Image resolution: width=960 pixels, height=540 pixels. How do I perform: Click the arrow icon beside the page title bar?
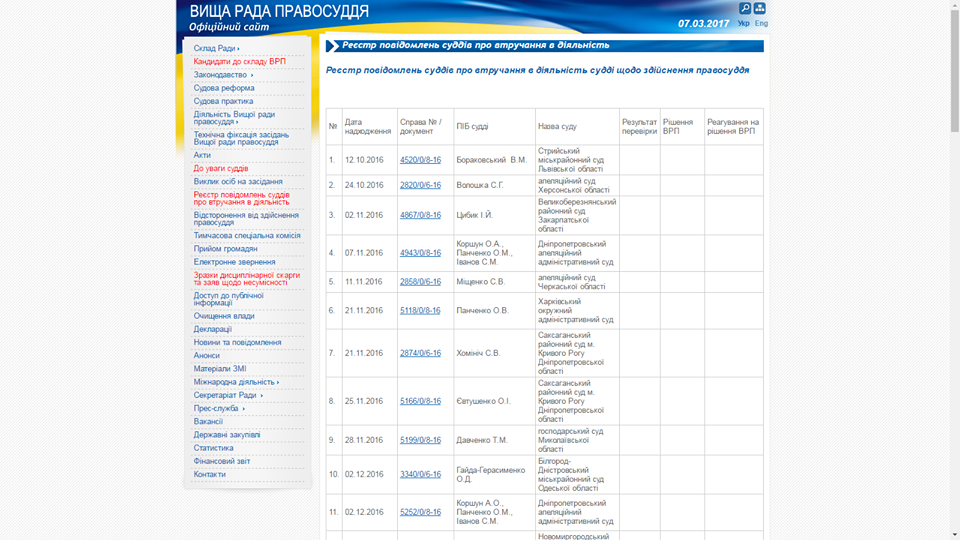pos(333,46)
